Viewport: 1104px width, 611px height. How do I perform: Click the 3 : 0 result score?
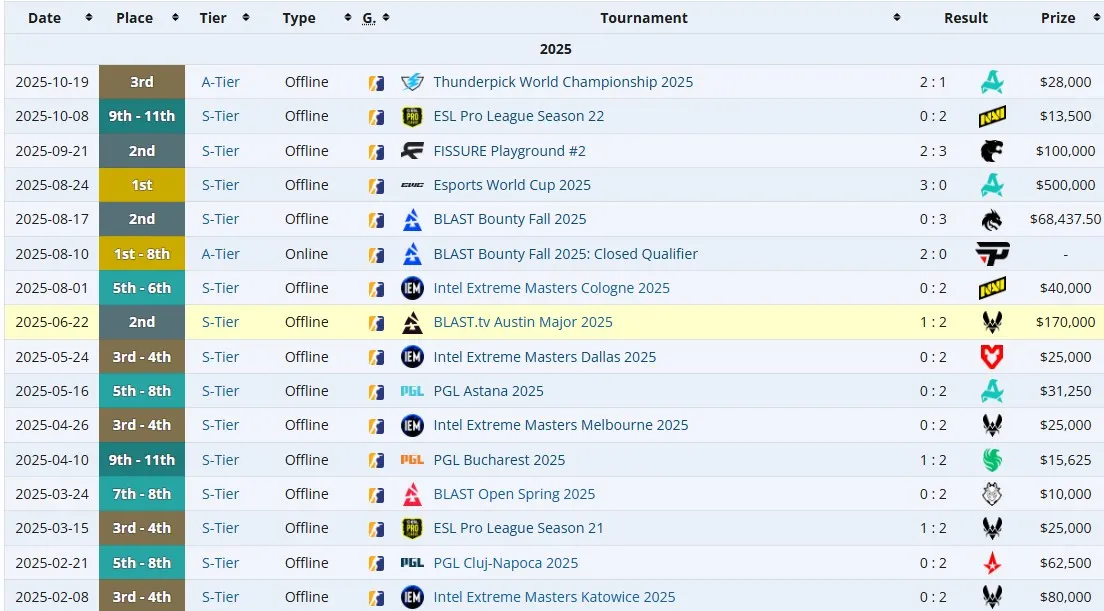933,185
